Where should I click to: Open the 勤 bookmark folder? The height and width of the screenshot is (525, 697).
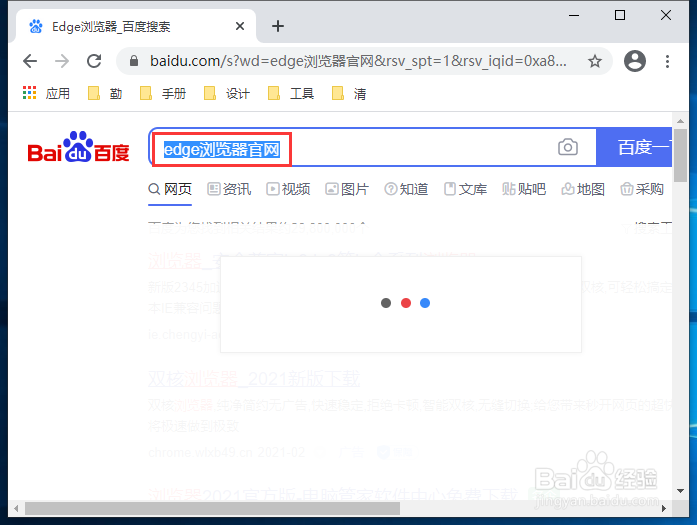(105, 93)
